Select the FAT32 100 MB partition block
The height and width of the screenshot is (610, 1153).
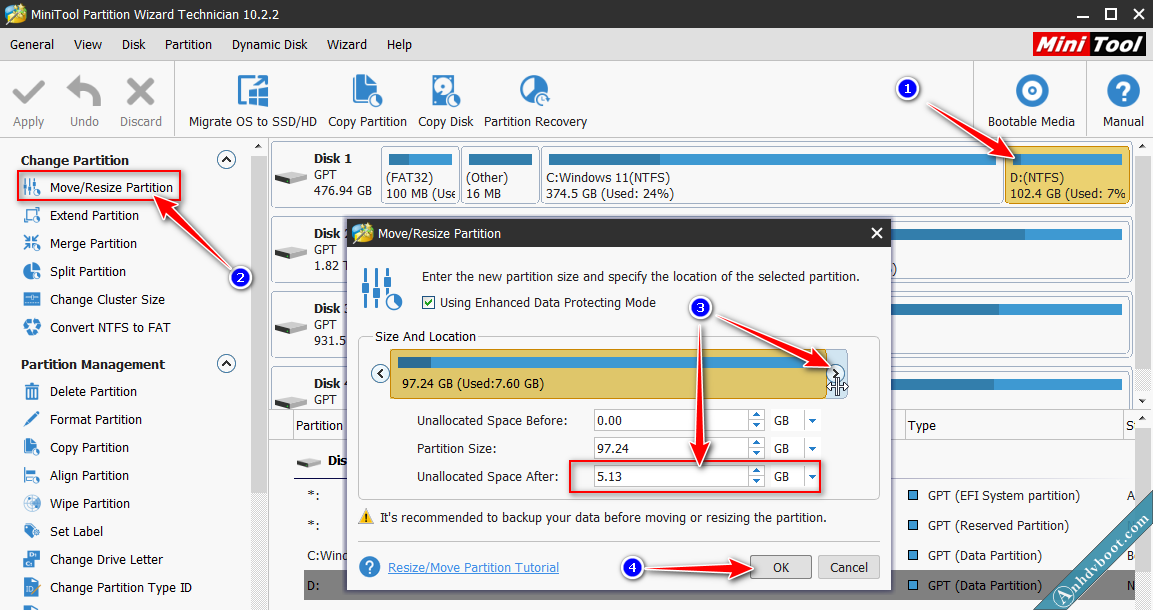pyautogui.click(x=421, y=175)
